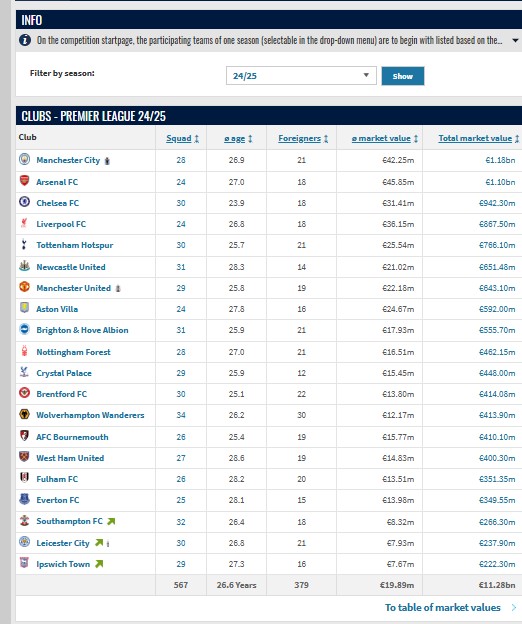522x624 pixels.
Task: Open the West Ham United club link
Action: pos(70,458)
